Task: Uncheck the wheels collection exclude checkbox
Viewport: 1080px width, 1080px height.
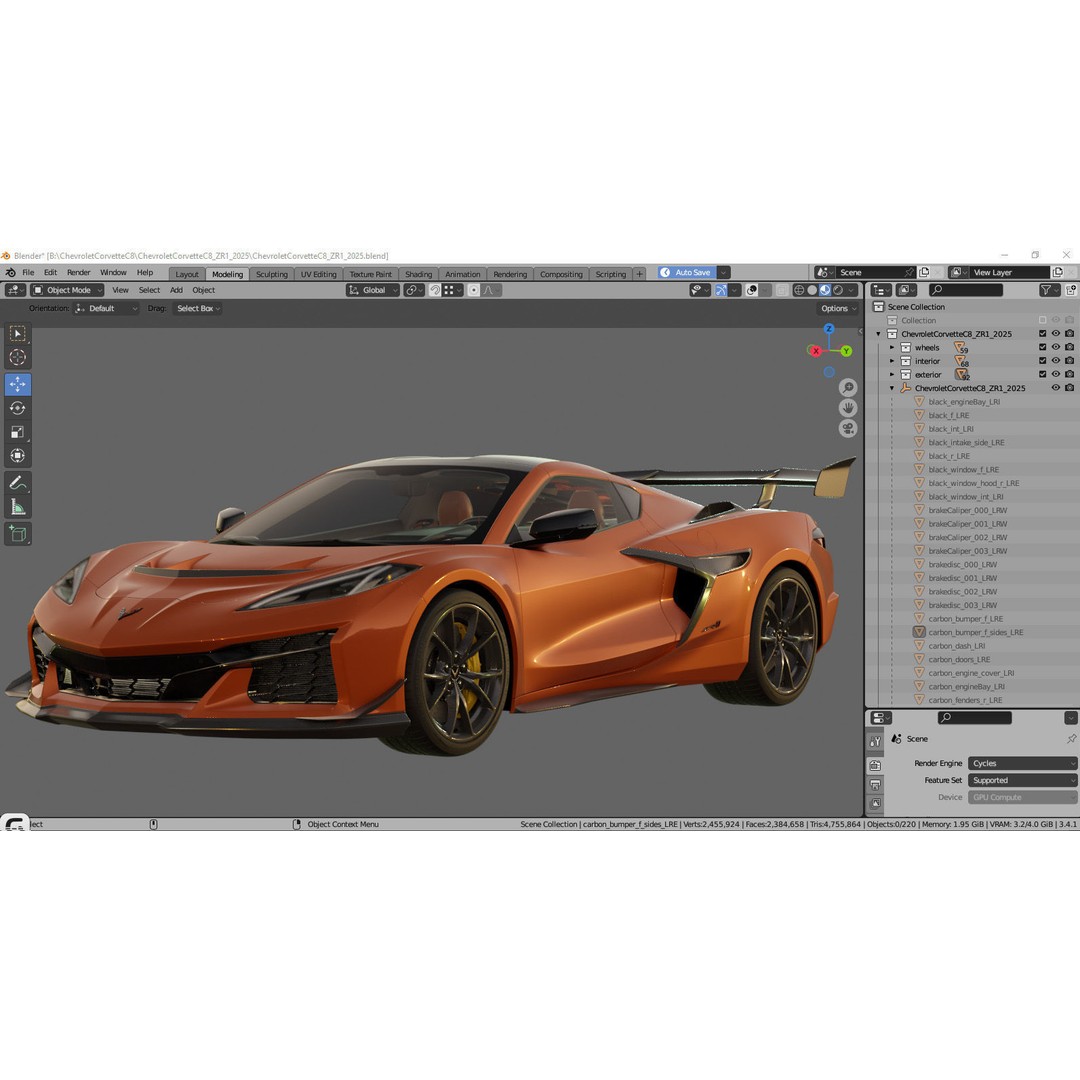Action: click(x=1042, y=347)
